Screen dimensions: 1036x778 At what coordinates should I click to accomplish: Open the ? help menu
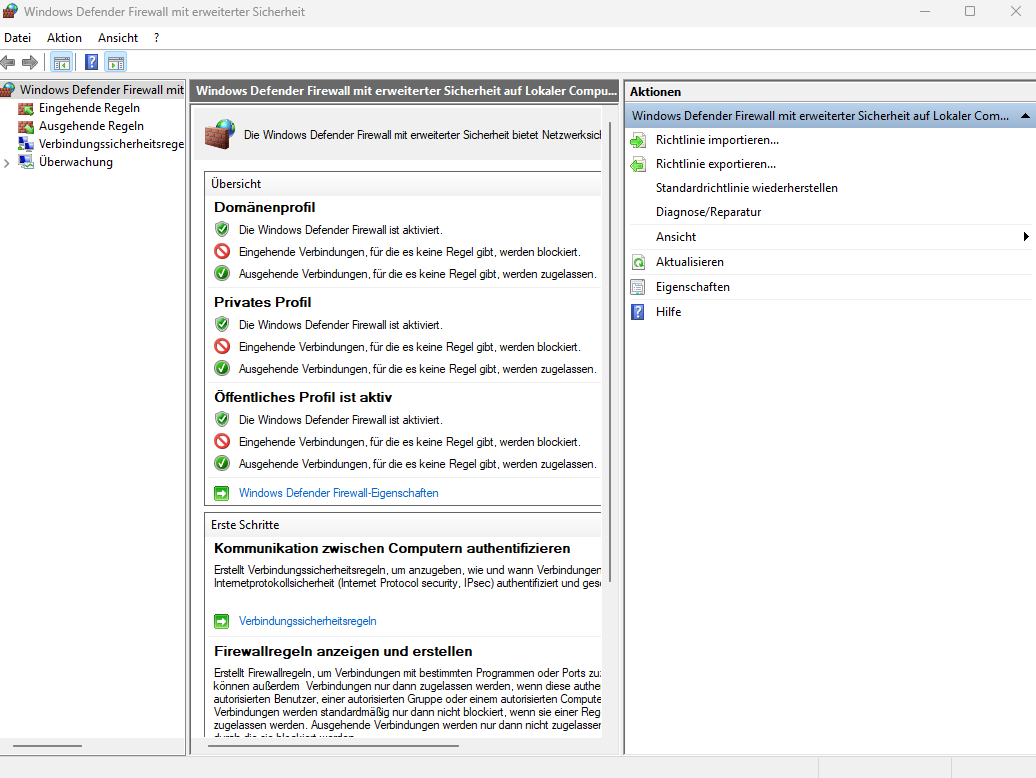[x=157, y=38]
